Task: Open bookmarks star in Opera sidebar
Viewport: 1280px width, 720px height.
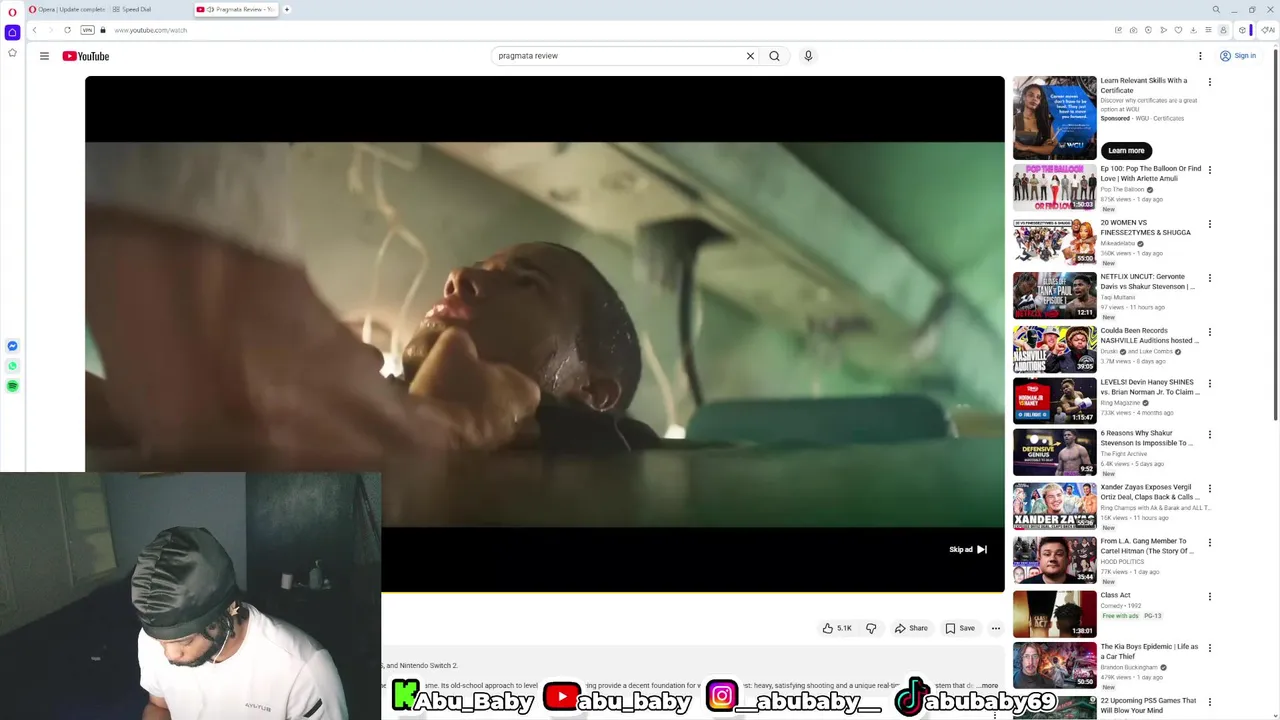Action: click(12, 53)
